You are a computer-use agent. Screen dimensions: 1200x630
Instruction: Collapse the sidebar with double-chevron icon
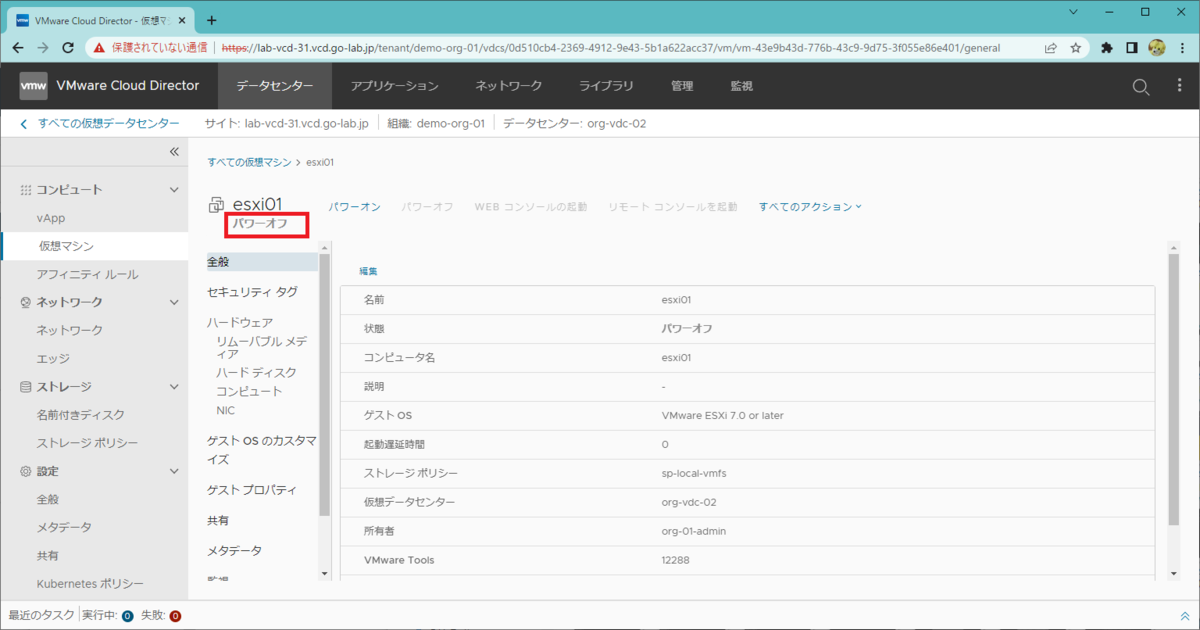coord(173,152)
